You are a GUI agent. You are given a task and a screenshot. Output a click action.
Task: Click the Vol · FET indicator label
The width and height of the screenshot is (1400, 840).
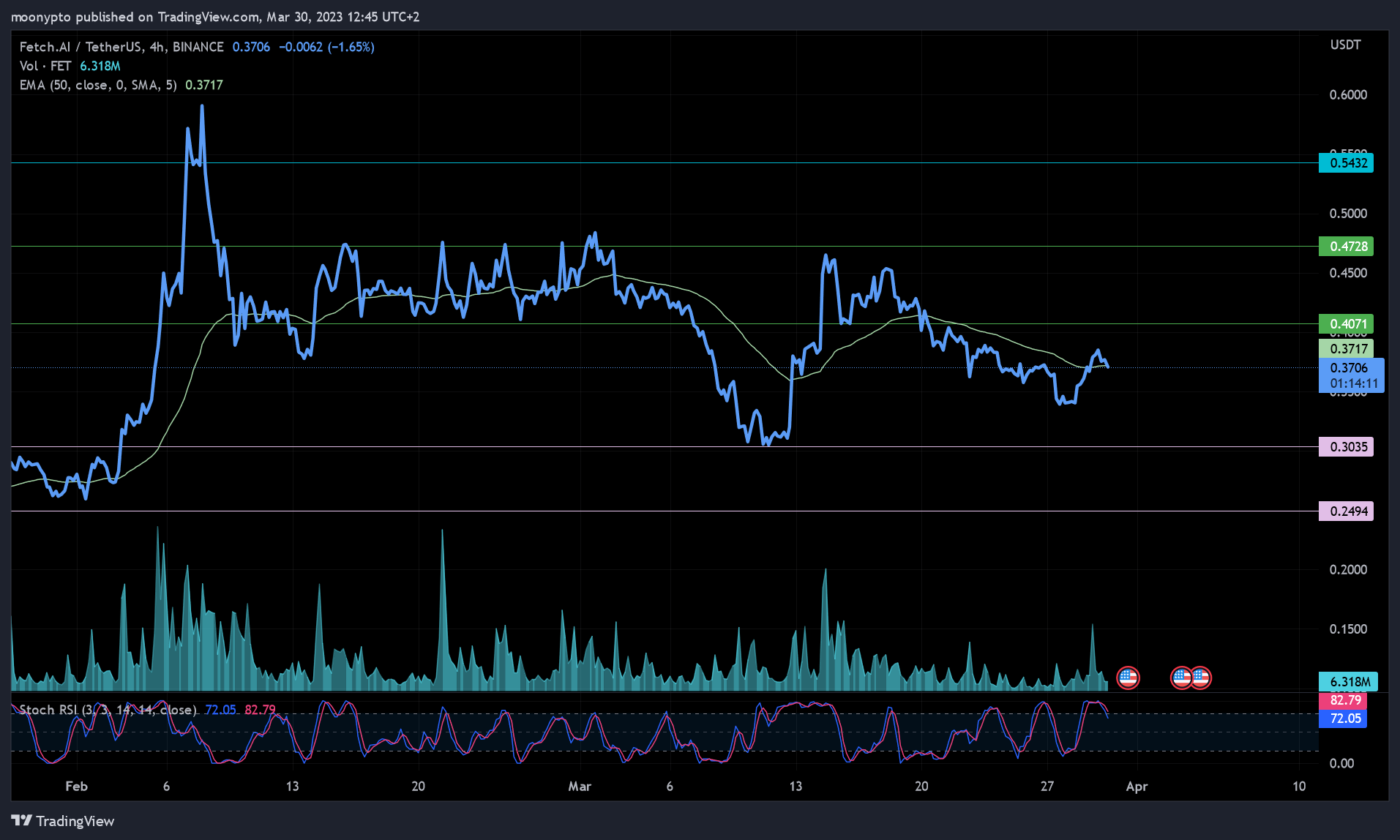tap(45, 66)
